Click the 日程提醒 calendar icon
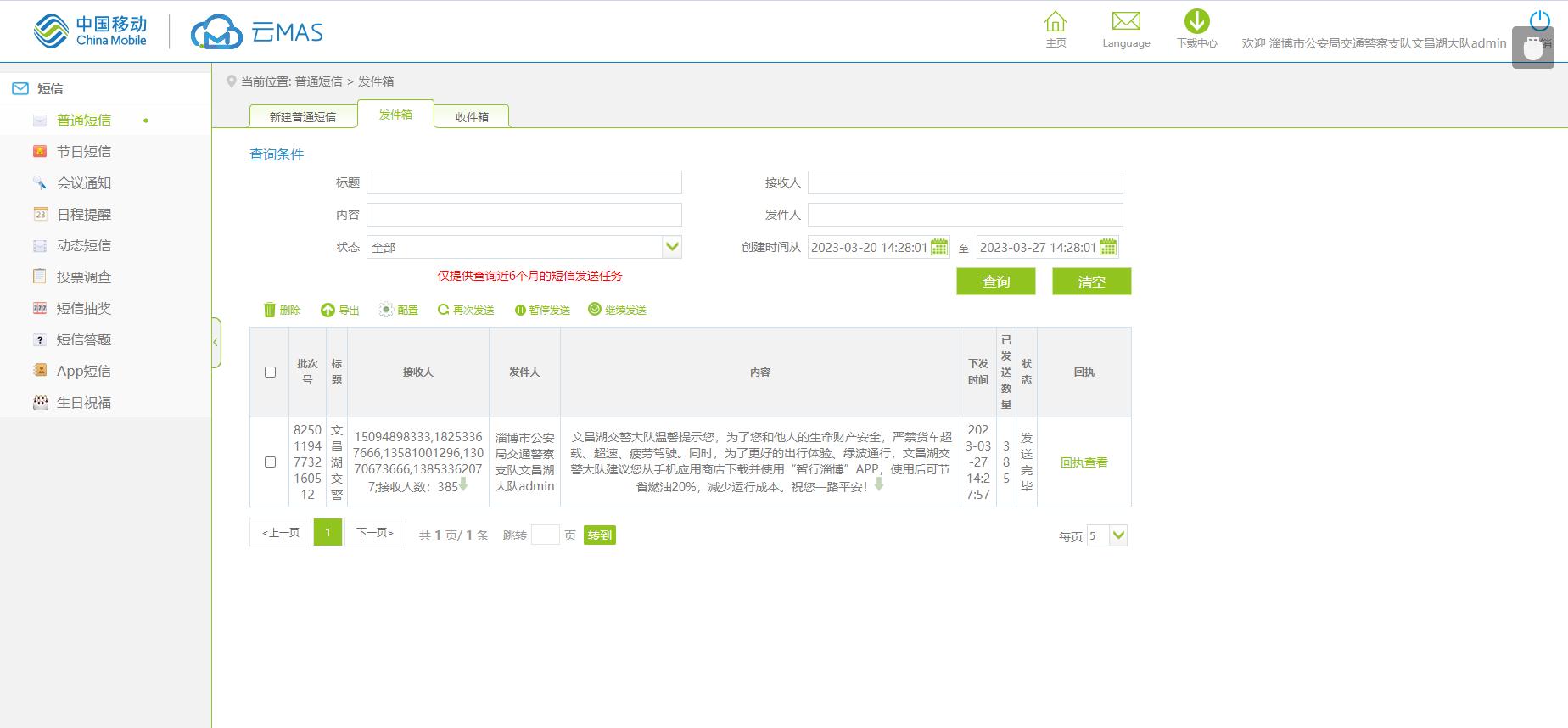1568x728 pixels. tap(40, 214)
